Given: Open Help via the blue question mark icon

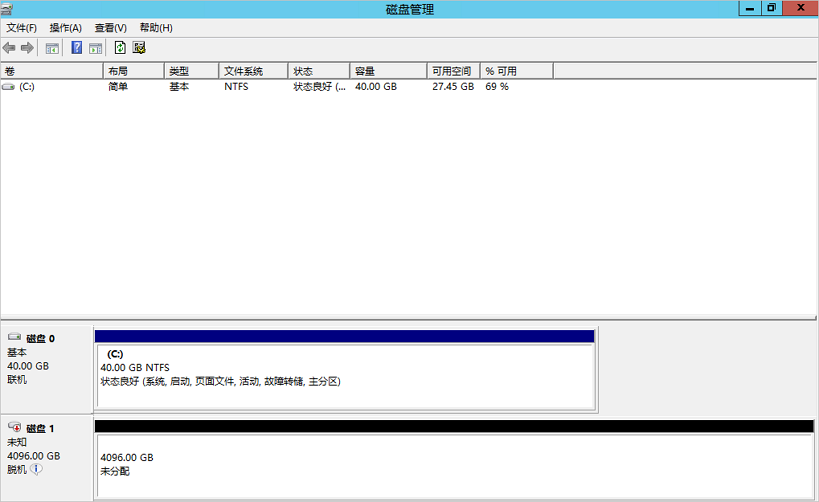Looking at the screenshot, I should pyautogui.click(x=77, y=48).
